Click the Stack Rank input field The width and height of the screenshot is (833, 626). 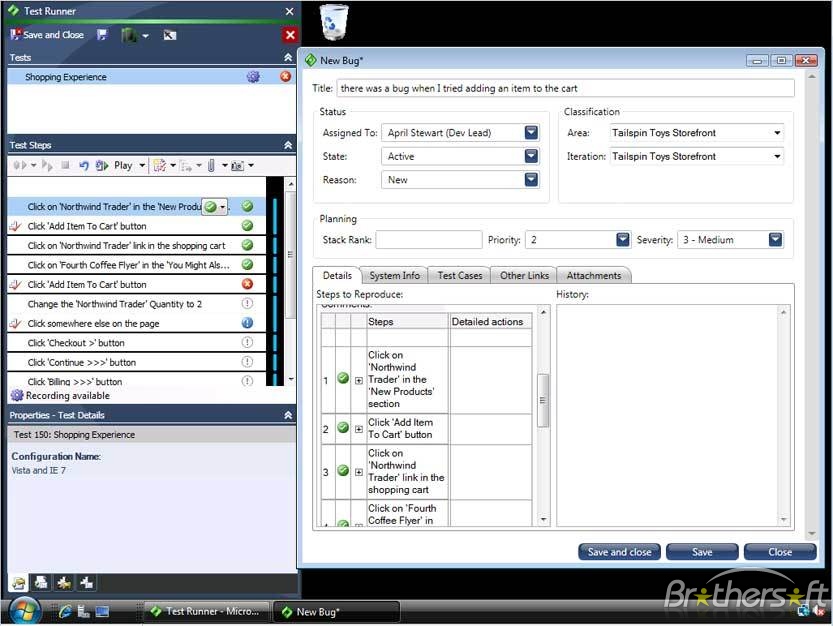coord(429,240)
